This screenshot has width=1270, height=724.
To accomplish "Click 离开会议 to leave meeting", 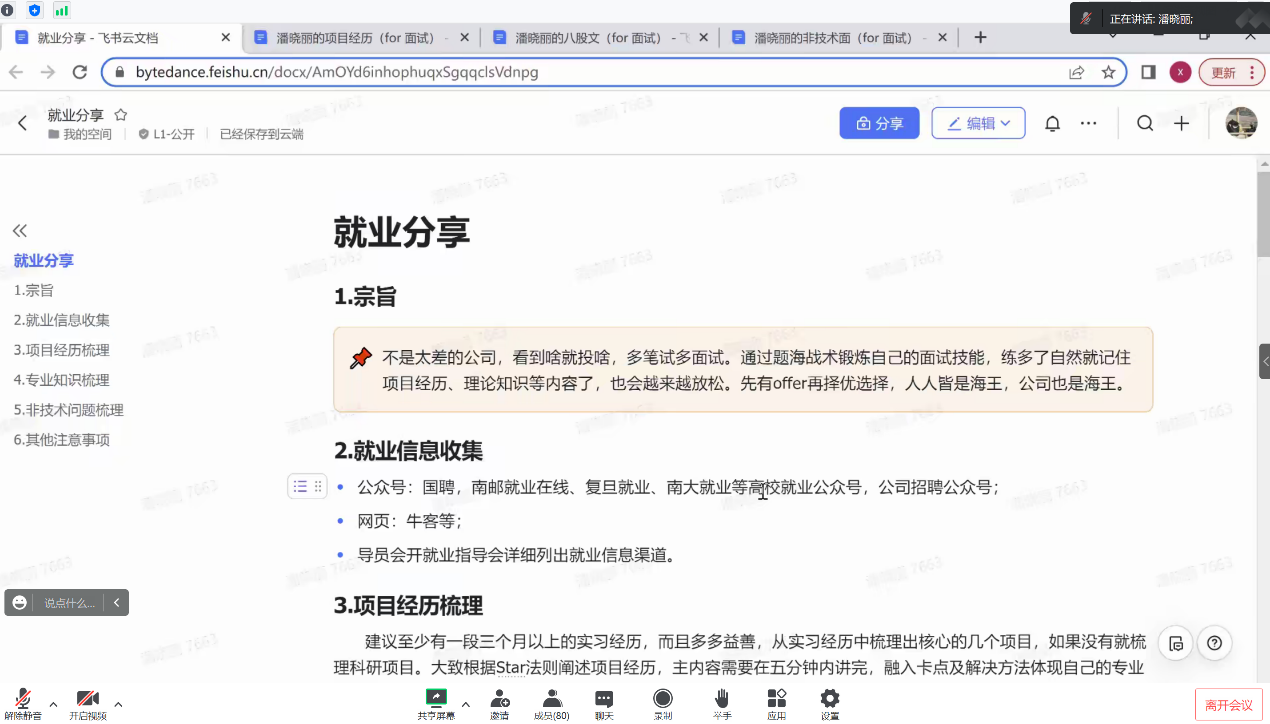I will tap(1228, 705).
